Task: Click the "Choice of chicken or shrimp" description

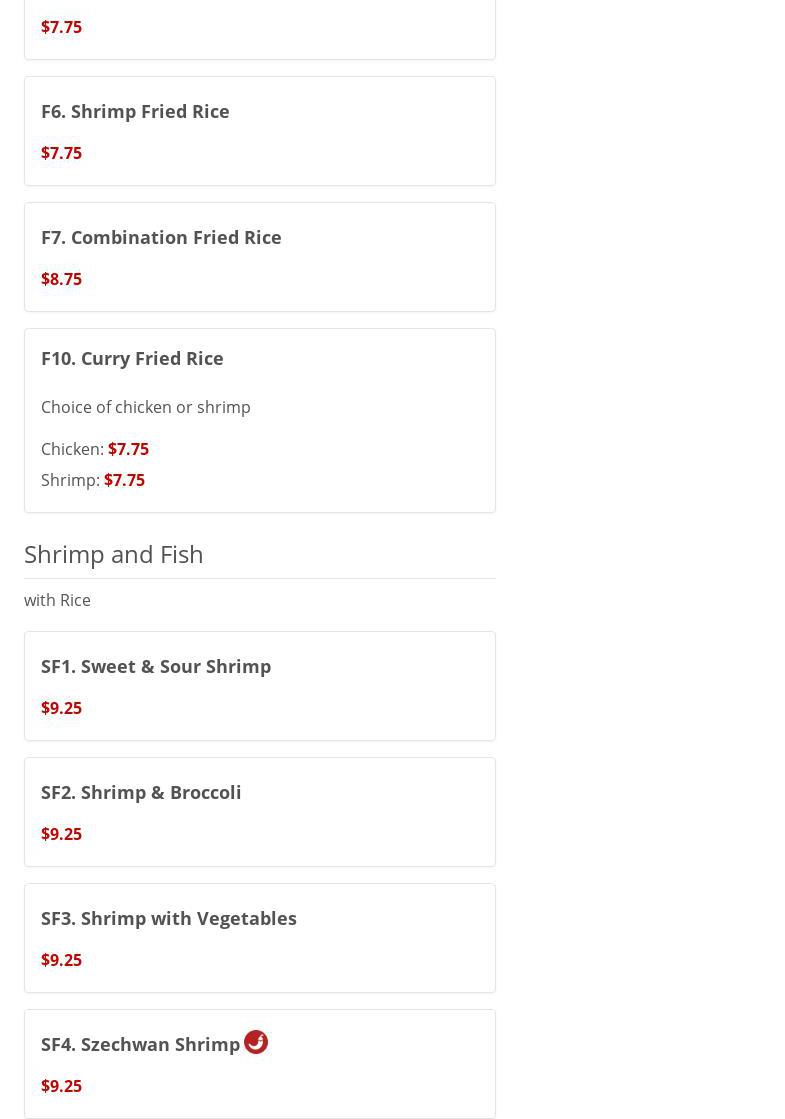Action: (x=146, y=407)
